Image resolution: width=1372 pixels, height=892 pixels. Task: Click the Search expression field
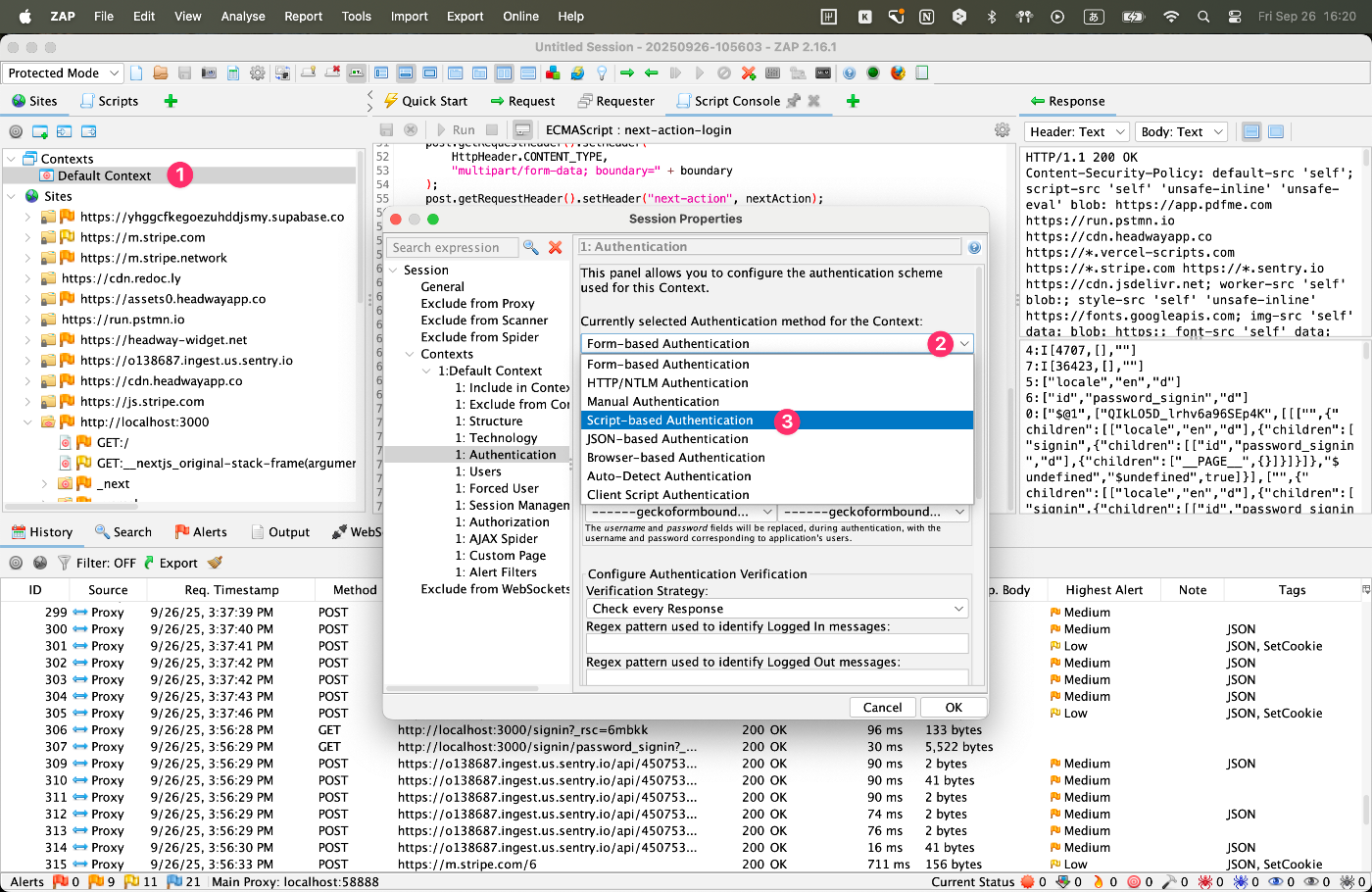point(452,248)
